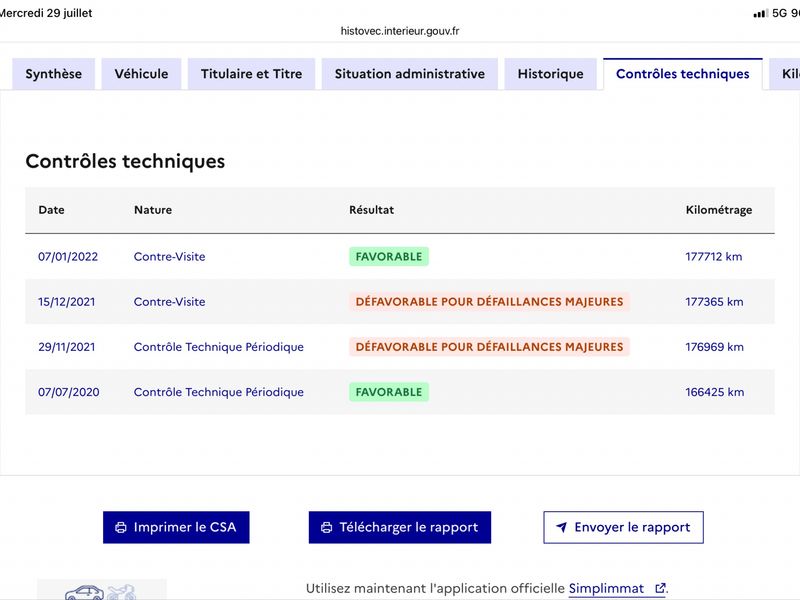Image resolution: width=800 pixels, height=600 pixels.
Task: Click the histovec.interieur.gouv.fr address bar
Action: coord(400,31)
